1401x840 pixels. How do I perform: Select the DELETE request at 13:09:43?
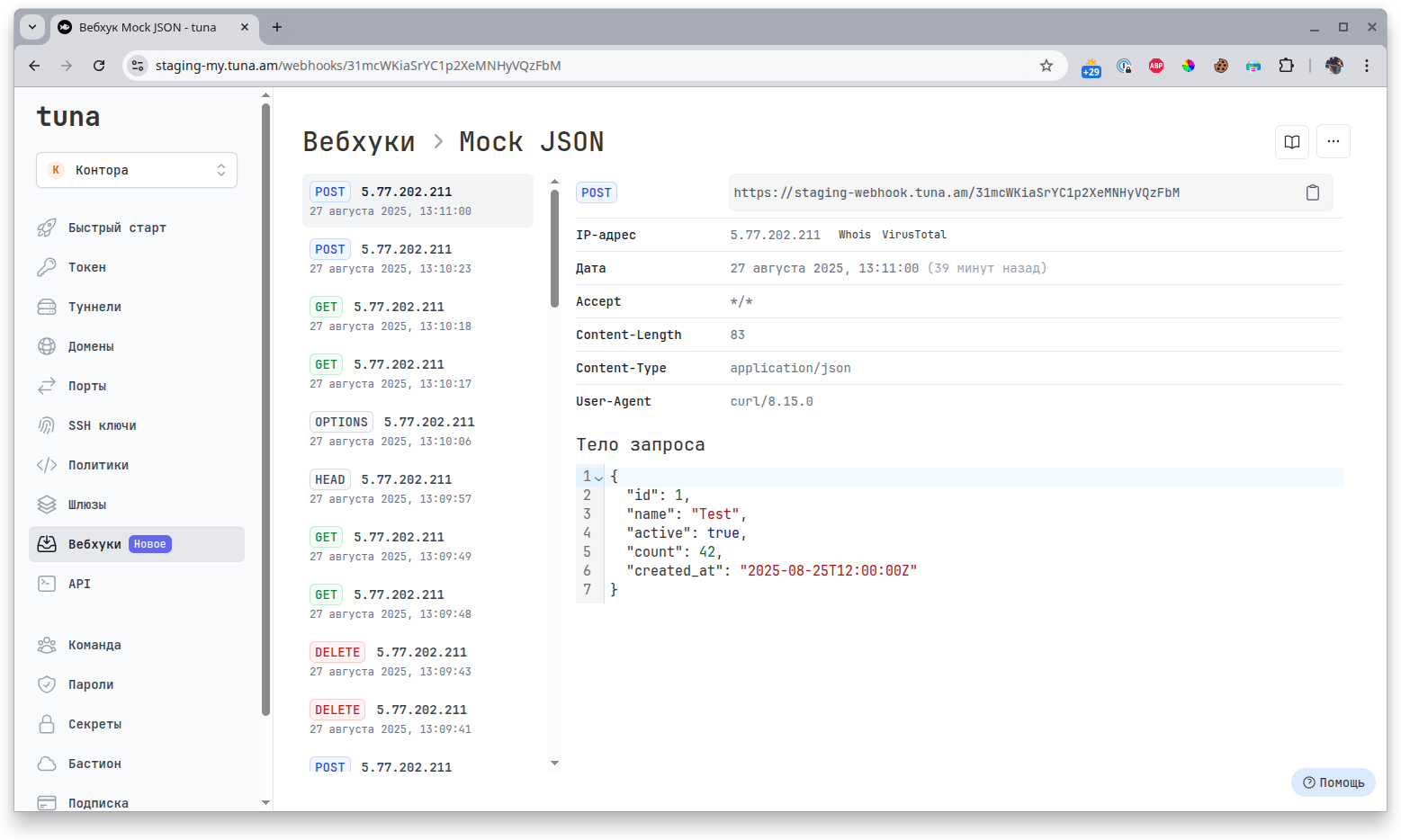coord(418,661)
